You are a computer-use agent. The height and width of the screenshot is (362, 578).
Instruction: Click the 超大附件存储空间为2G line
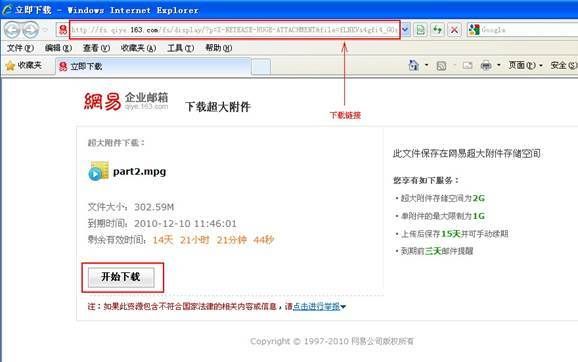click(441, 198)
